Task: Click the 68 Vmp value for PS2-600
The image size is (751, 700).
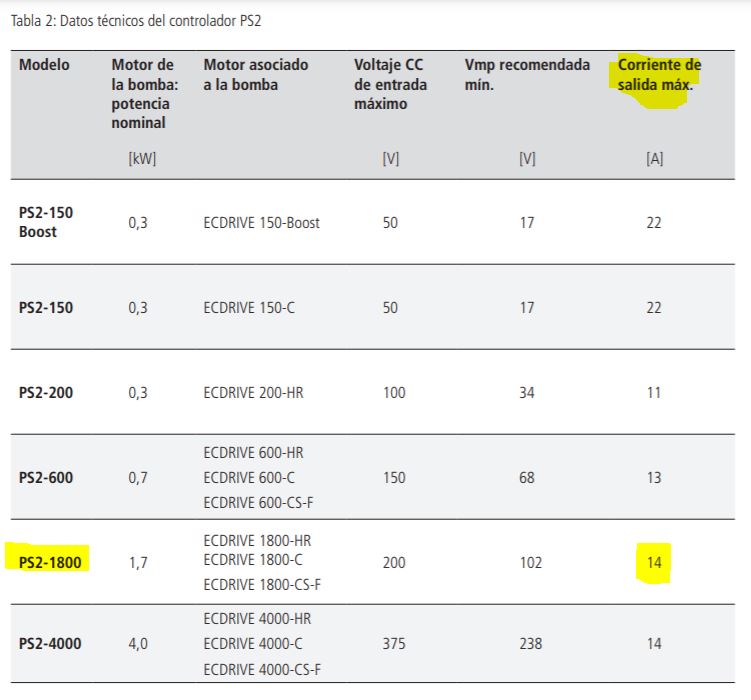Action: pyautogui.click(x=527, y=477)
